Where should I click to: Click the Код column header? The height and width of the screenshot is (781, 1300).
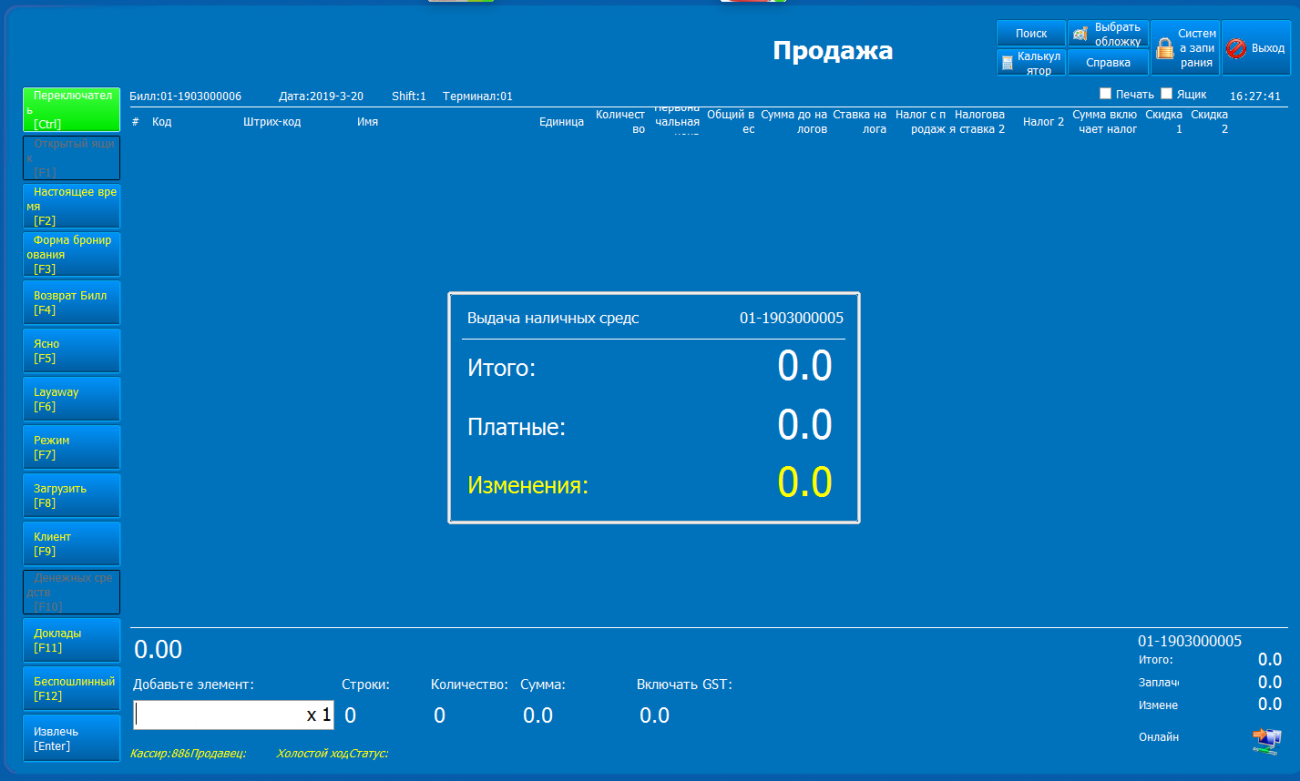(x=162, y=122)
